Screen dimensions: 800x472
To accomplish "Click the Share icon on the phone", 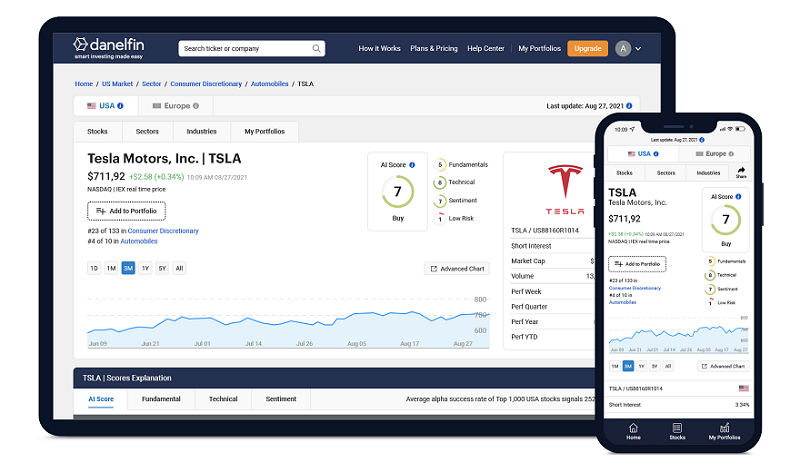I will [741, 171].
